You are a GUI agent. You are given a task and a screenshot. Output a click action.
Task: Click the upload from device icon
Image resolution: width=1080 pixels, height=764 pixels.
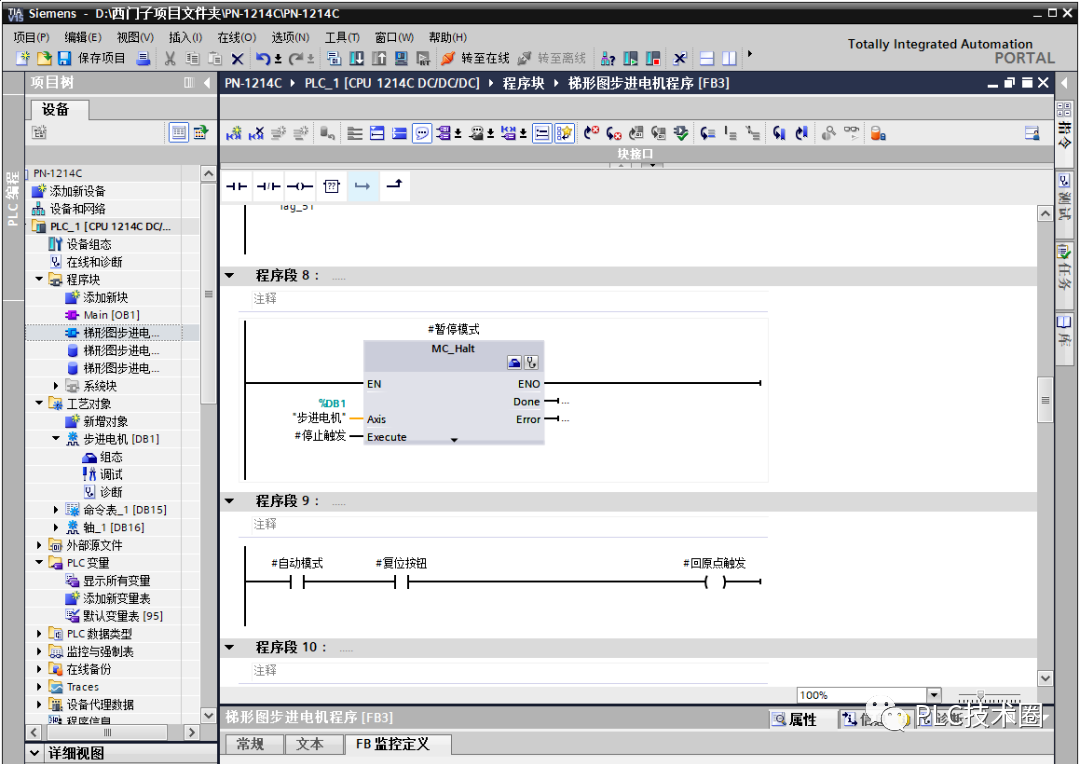379,59
